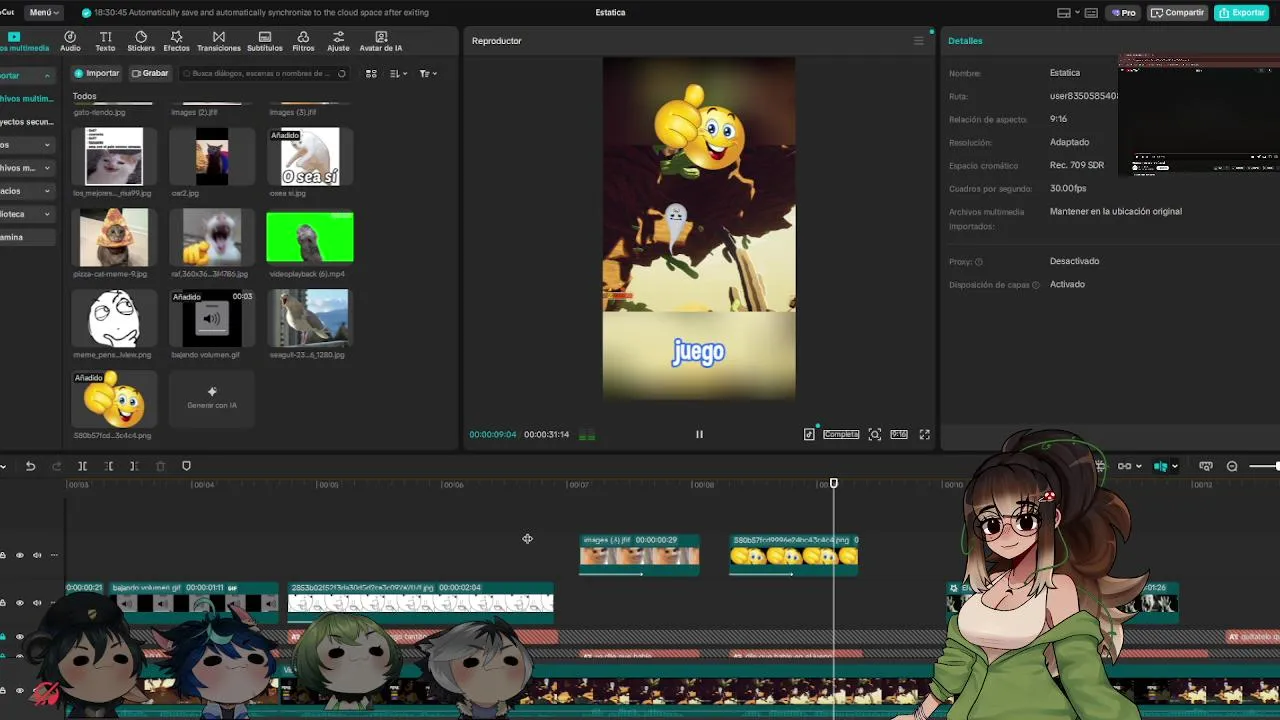The height and width of the screenshot is (720, 1280).
Task: Click the Exportar button
Action: [x=1241, y=13]
